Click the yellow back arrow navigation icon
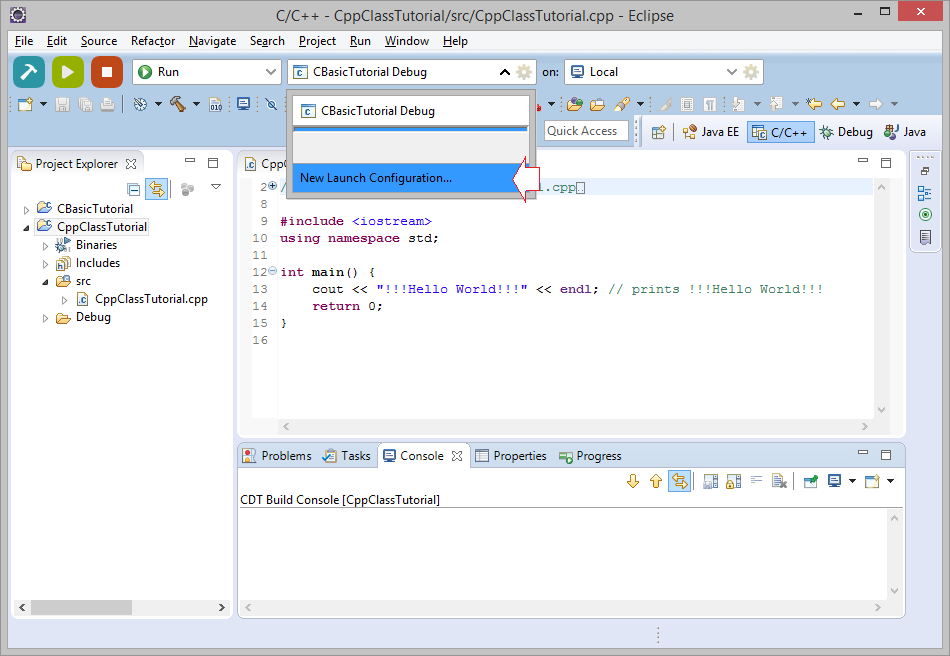This screenshot has width=950, height=656. click(x=838, y=104)
